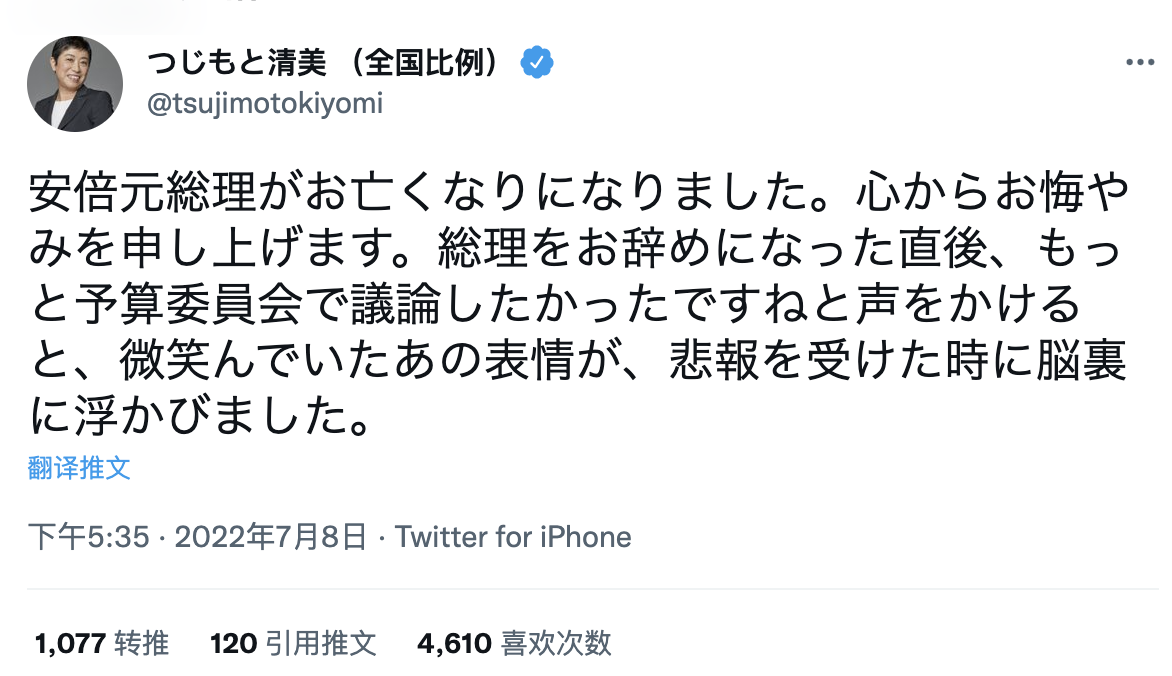Screen dimensions: 1172x676
Task: Open the more options ellipsis menu
Action: [1140, 62]
